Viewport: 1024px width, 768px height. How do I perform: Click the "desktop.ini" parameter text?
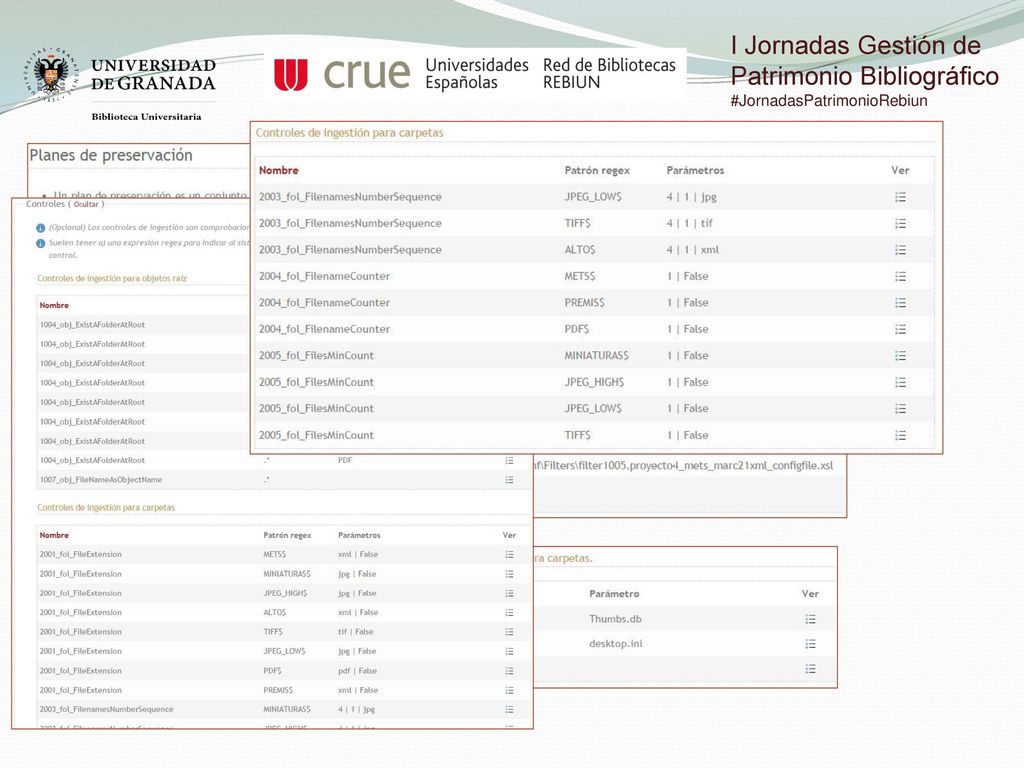(x=616, y=644)
